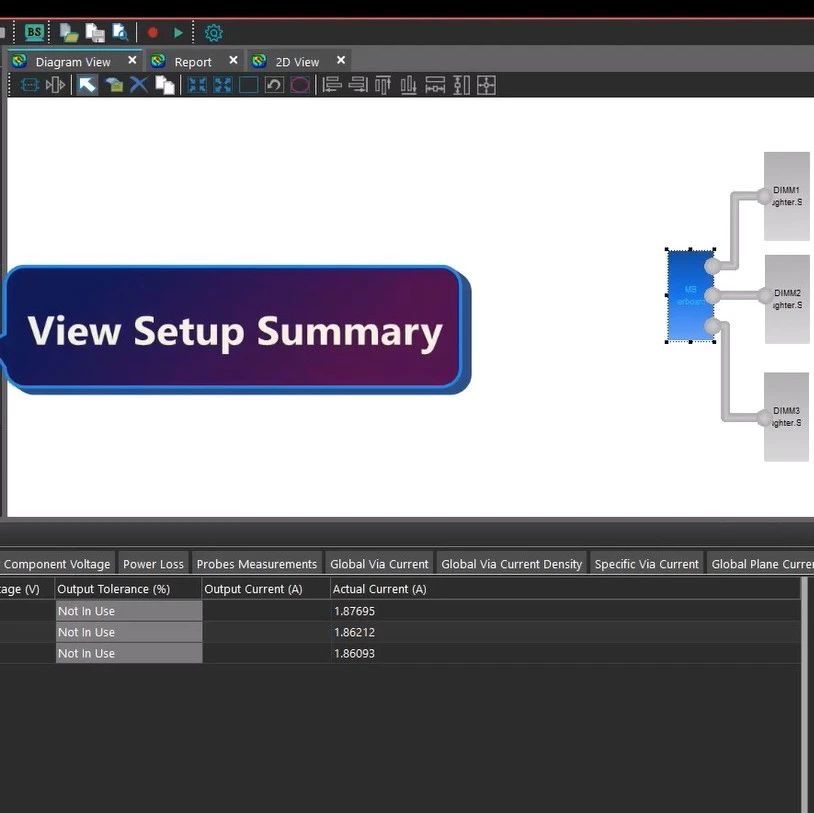Click the copy icon in diagram toolbar
Image resolution: width=814 pixels, height=813 pixels.
point(165,85)
